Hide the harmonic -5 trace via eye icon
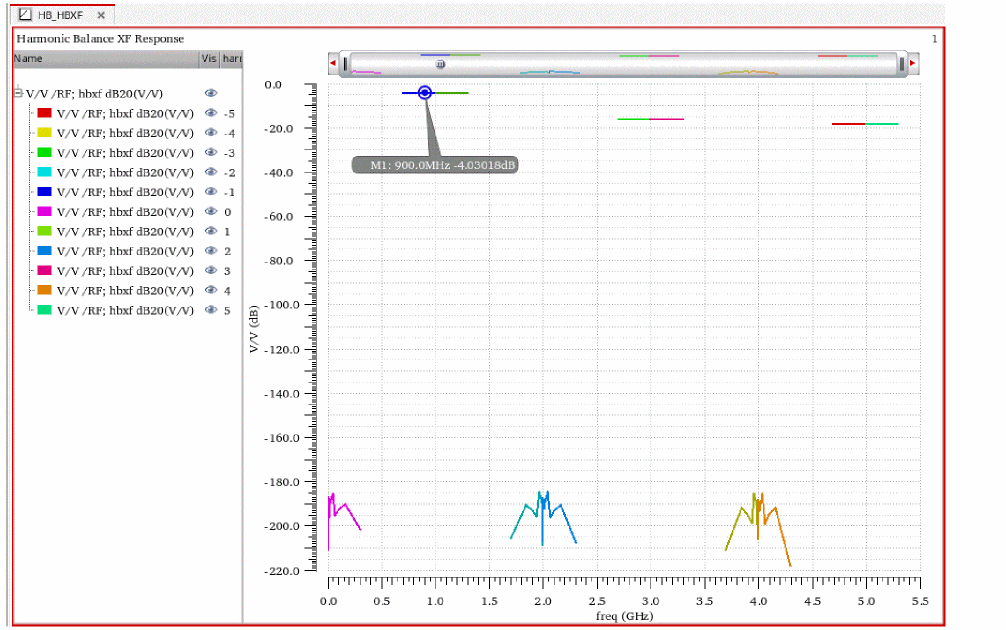This screenshot has height=630, width=1006. [211, 113]
